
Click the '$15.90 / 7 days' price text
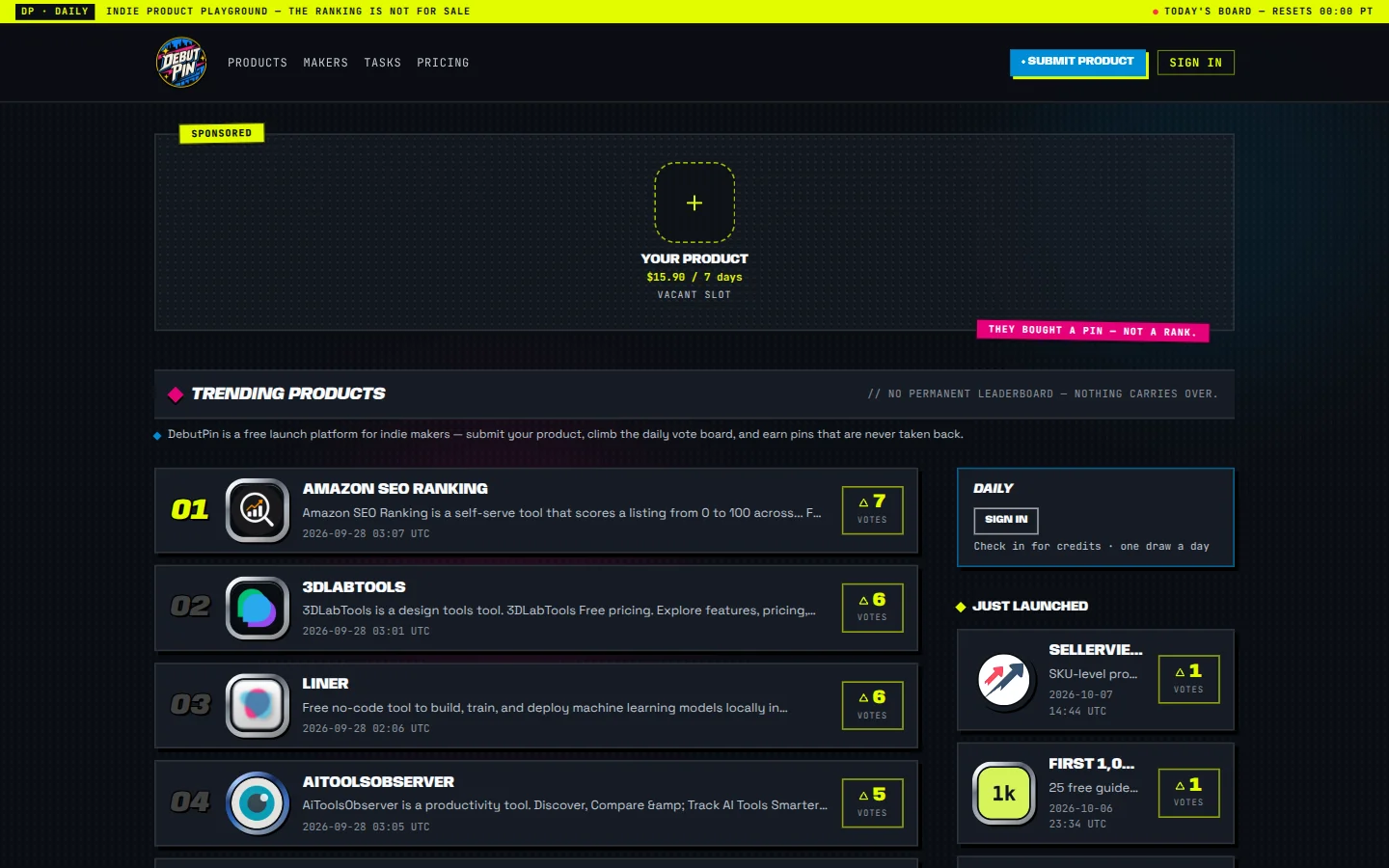[x=694, y=277]
